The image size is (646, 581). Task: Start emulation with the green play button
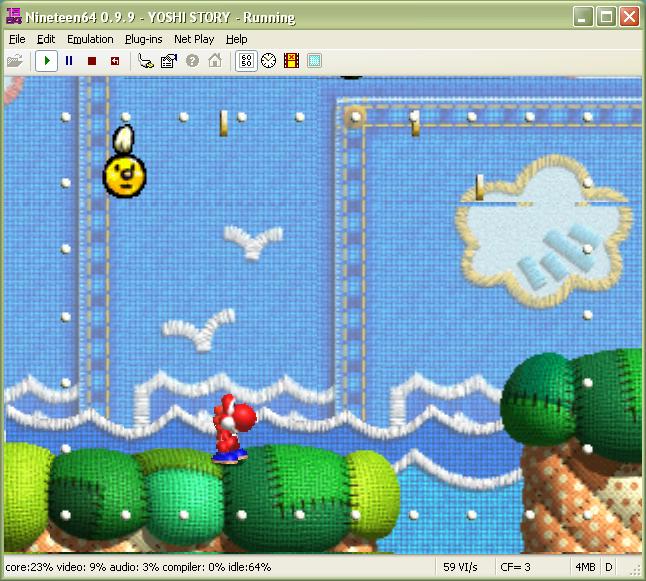point(46,61)
